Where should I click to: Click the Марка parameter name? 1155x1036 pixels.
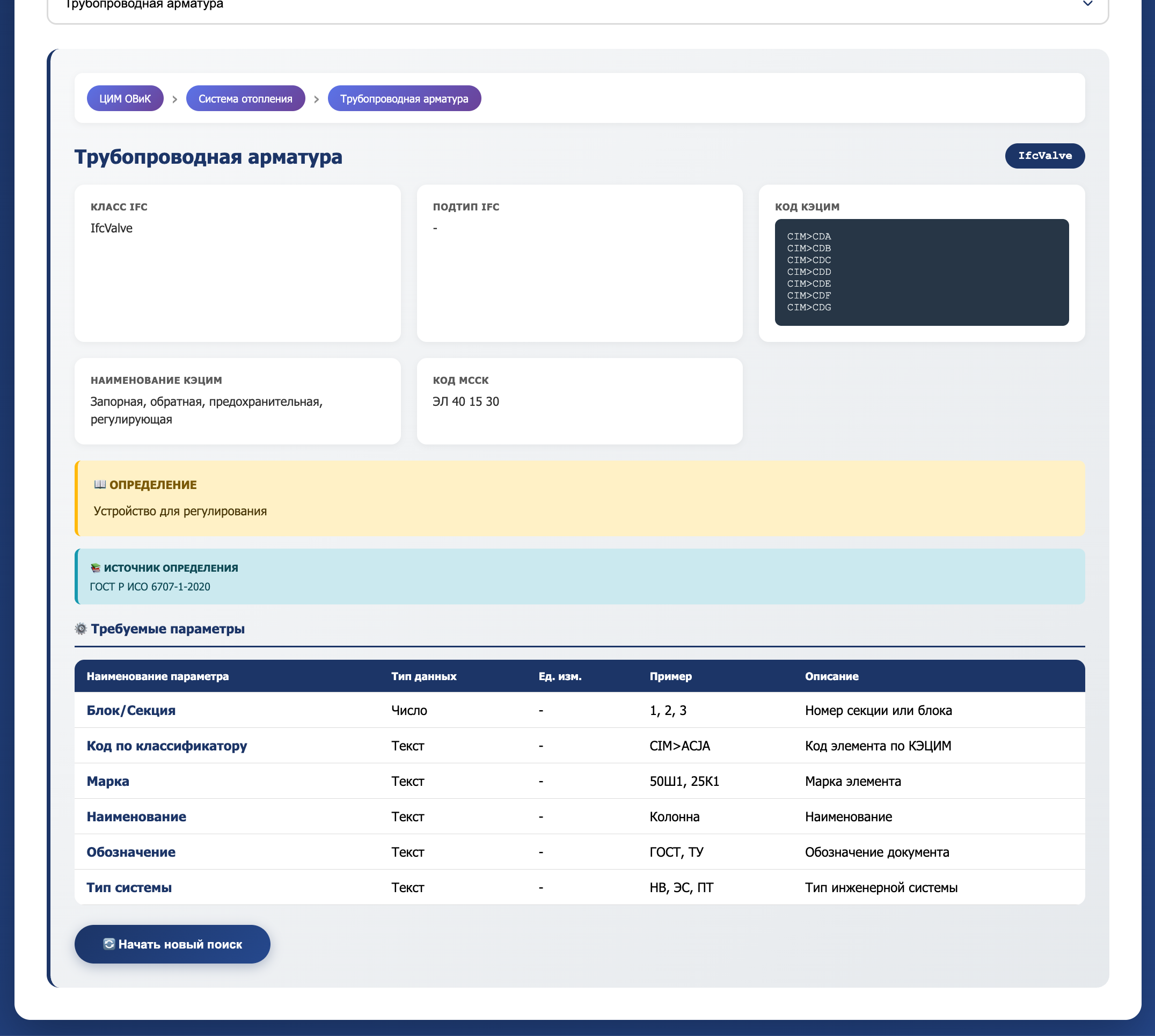(107, 781)
